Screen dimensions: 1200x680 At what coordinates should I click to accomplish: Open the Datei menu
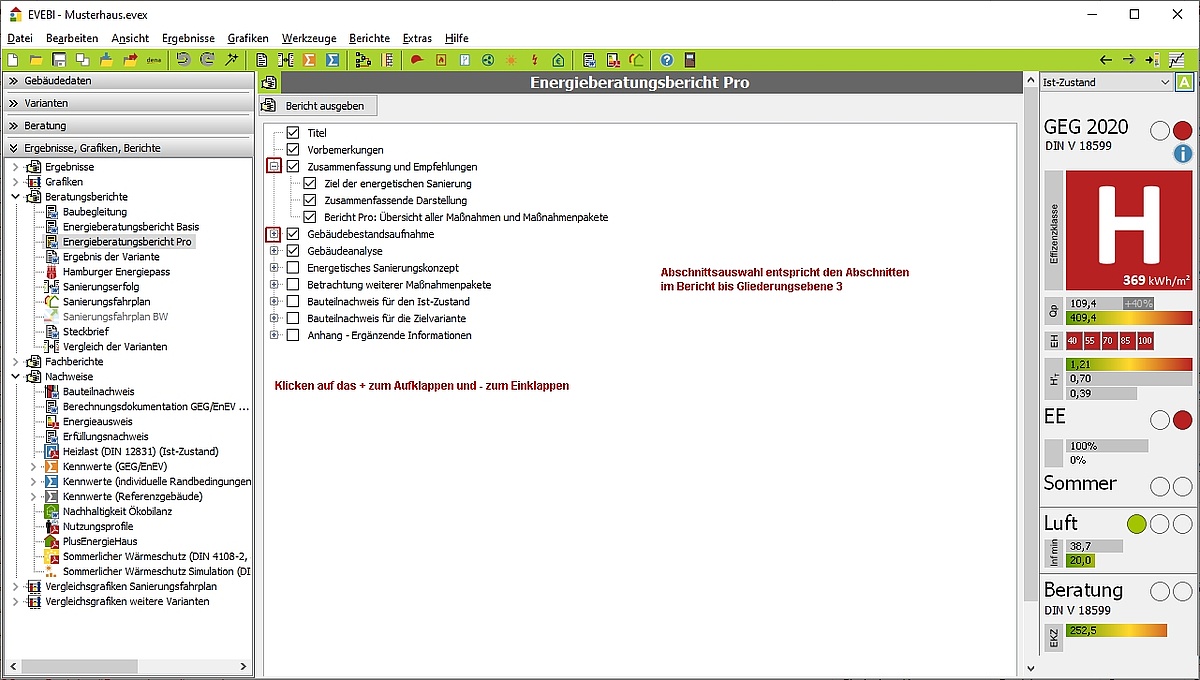click(19, 38)
